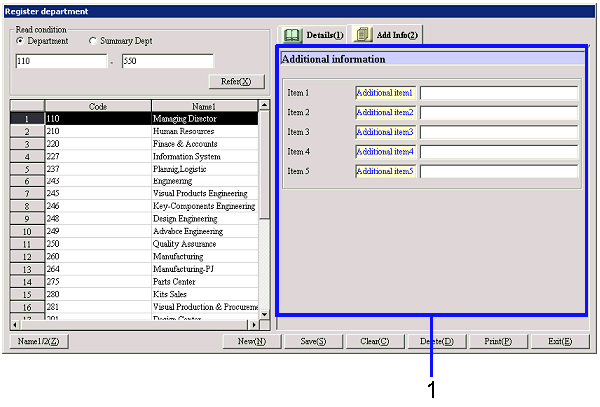Open the Add Info(2) tab
600x407 pixels.
click(x=386, y=35)
